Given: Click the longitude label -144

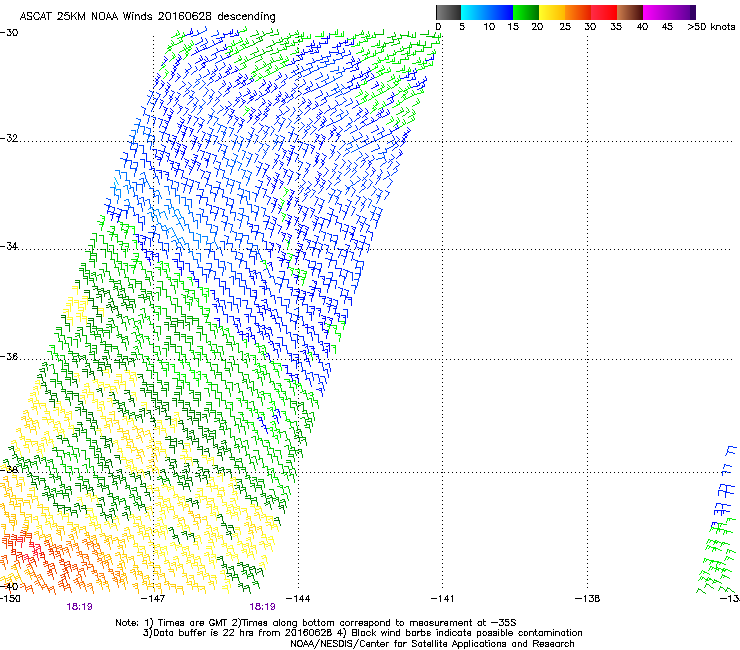Looking at the screenshot, I should [298, 599].
